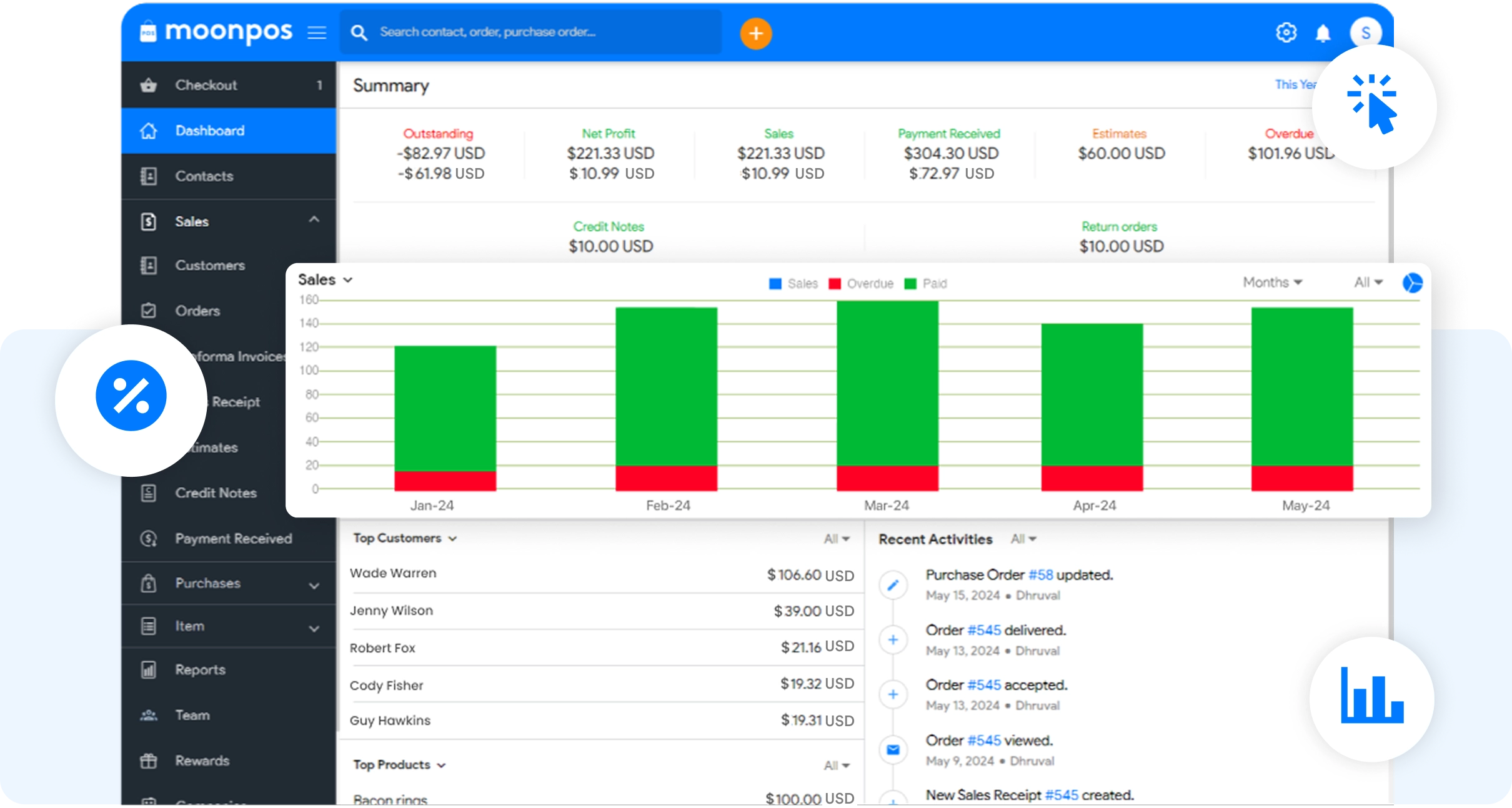
Task: Open the Top Customers All filter
Action: coord(836,538)
